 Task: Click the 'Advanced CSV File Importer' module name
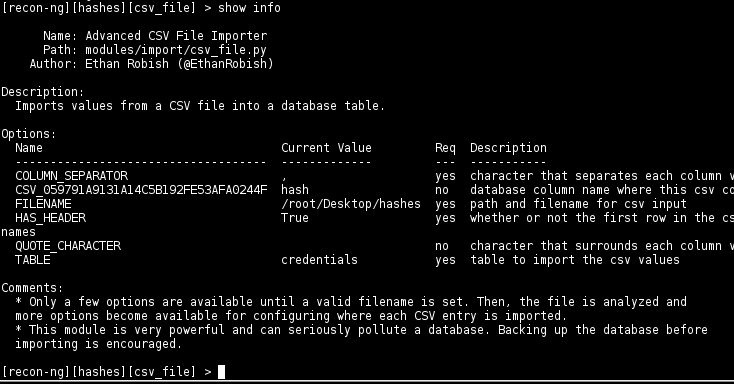pyautogui.click(x=176, y=36)
